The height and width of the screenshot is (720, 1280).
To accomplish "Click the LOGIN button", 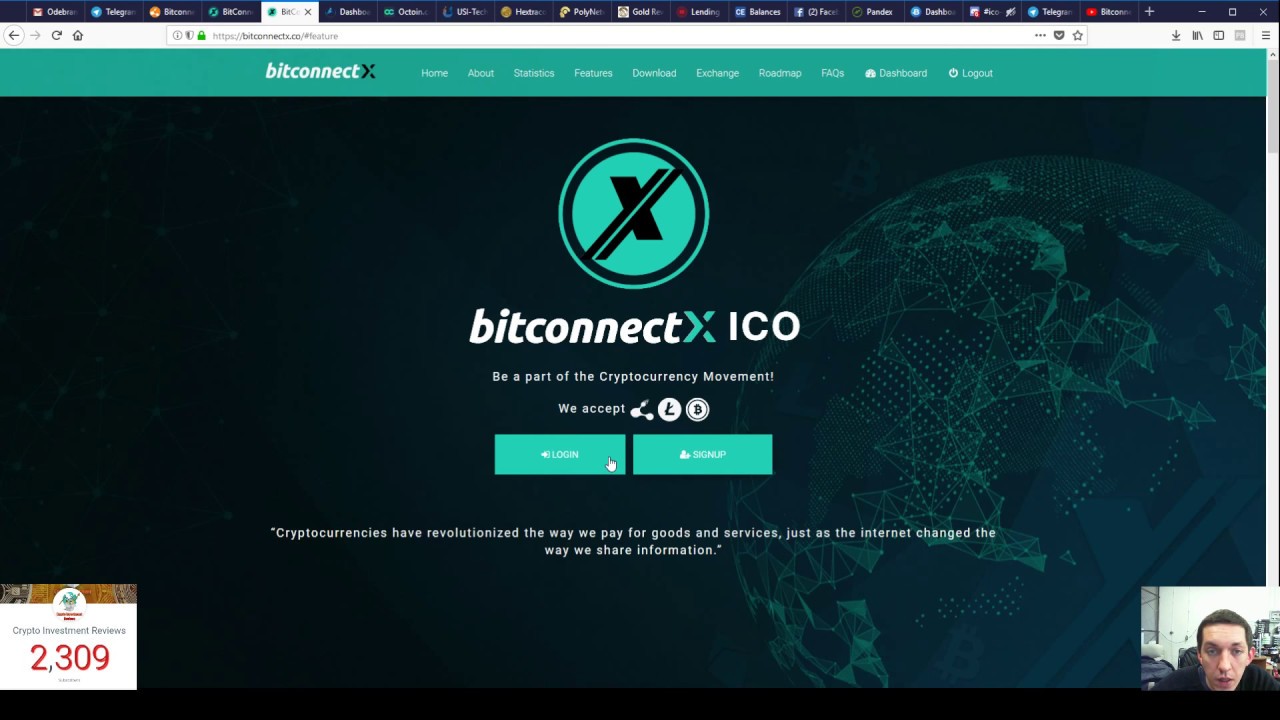I will coord(560,454).
